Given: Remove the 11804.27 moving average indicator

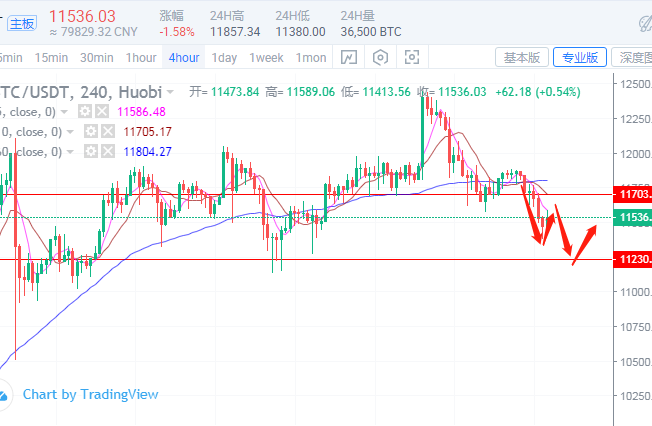Looking at the screenshot, I should [108, 151].
